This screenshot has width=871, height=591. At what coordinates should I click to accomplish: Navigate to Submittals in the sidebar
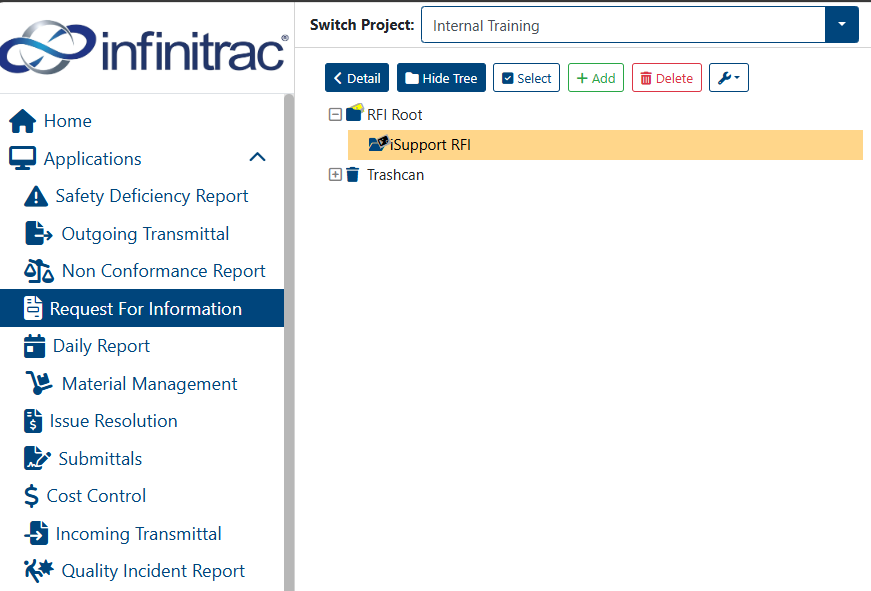pyautogui.click(x=142, y=458)
